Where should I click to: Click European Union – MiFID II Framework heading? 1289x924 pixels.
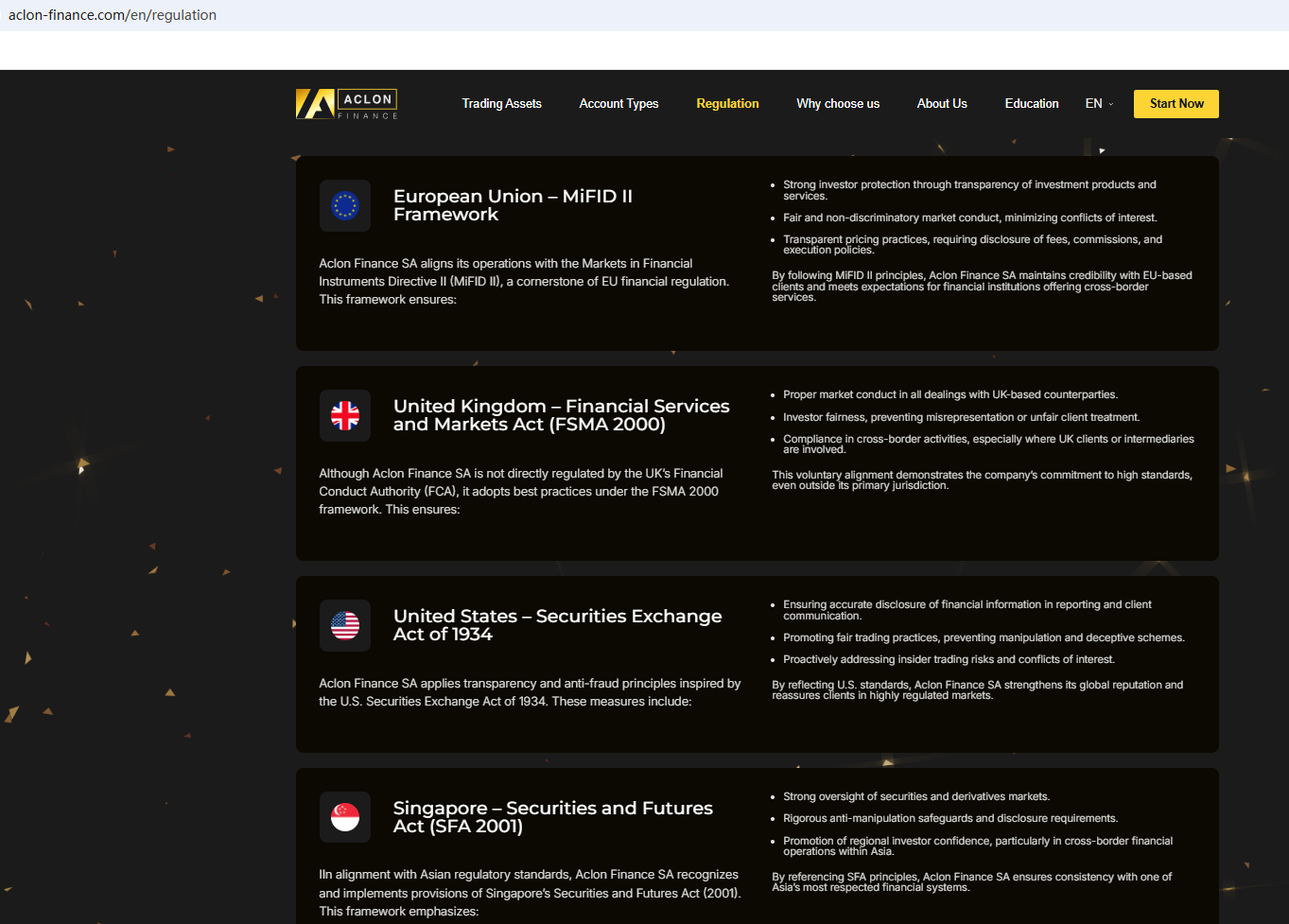pyautogui.click(x=513, y=205)
